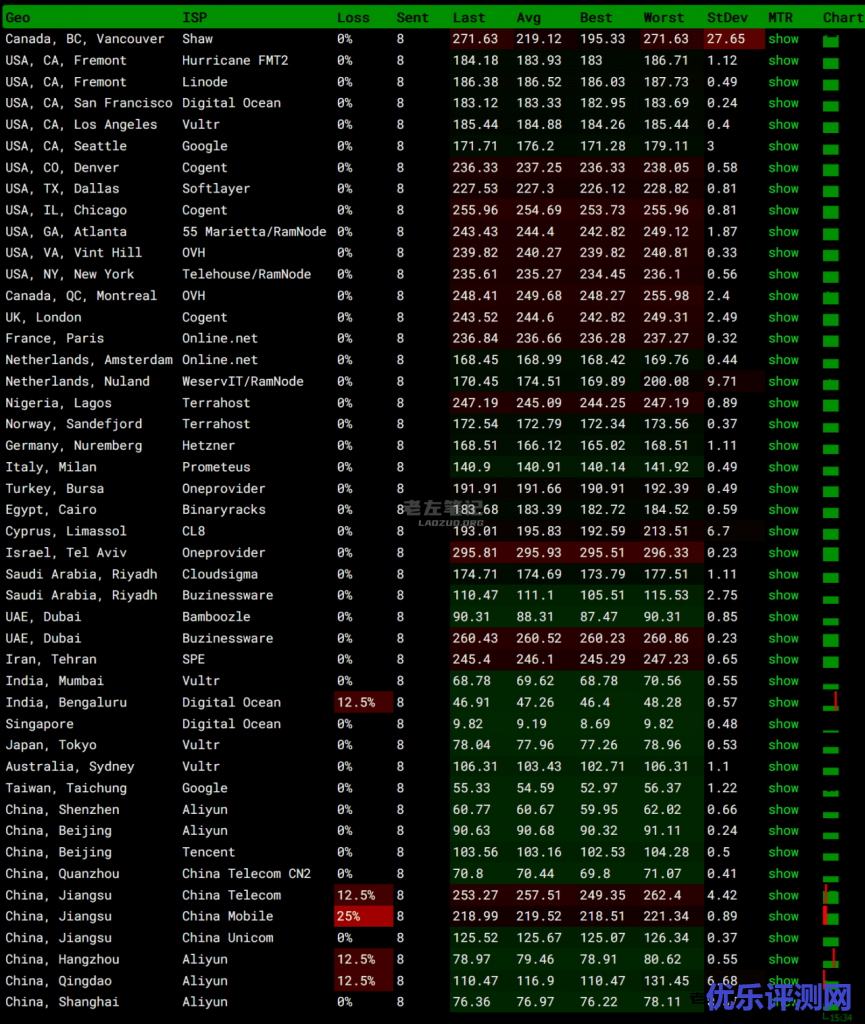Open show for Chicago Cogent row
Image resolution: width=865 pixels, height=1024 pixels.
[x=783, y=210]
